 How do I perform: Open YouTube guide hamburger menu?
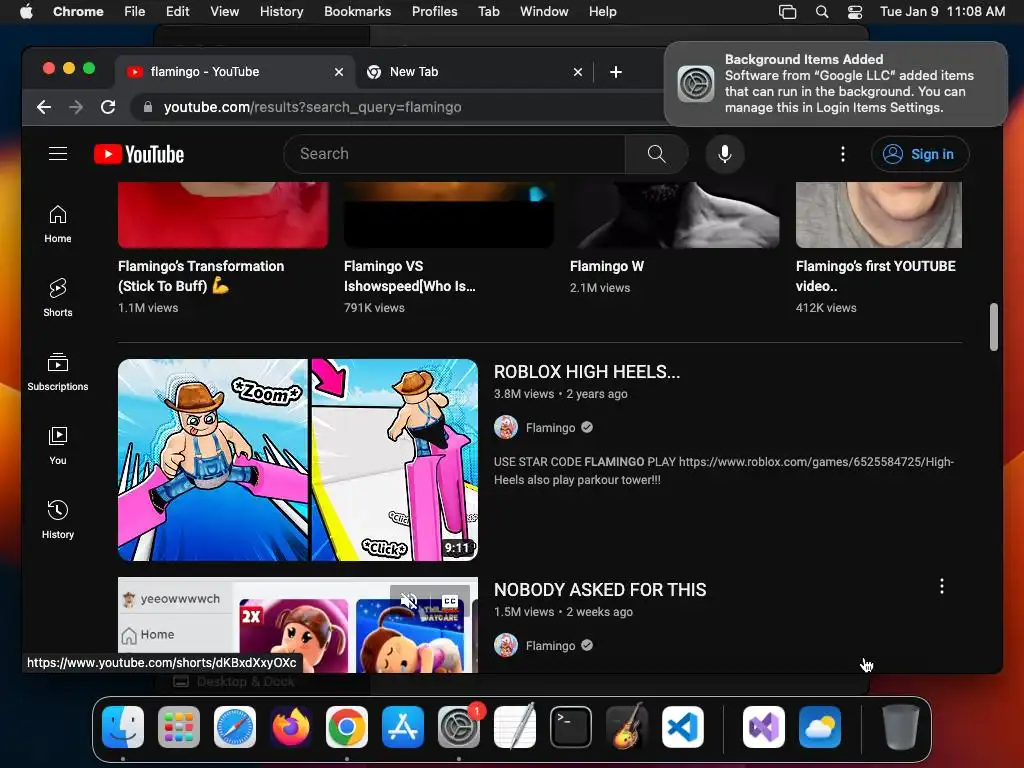coord(58,154)
